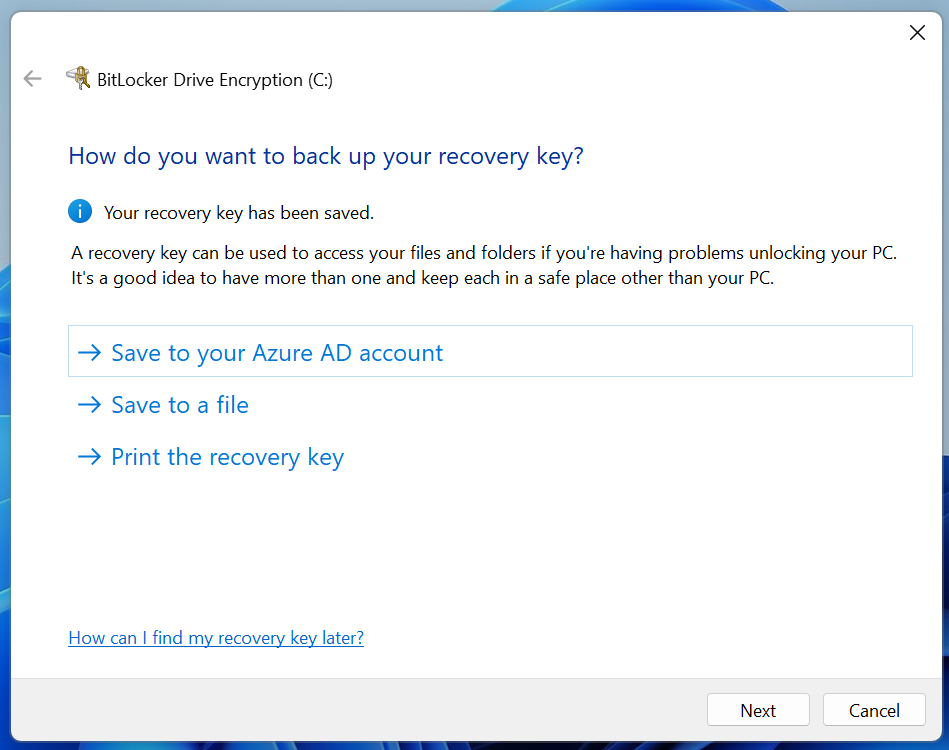Choose Print the recovery key

228,458
